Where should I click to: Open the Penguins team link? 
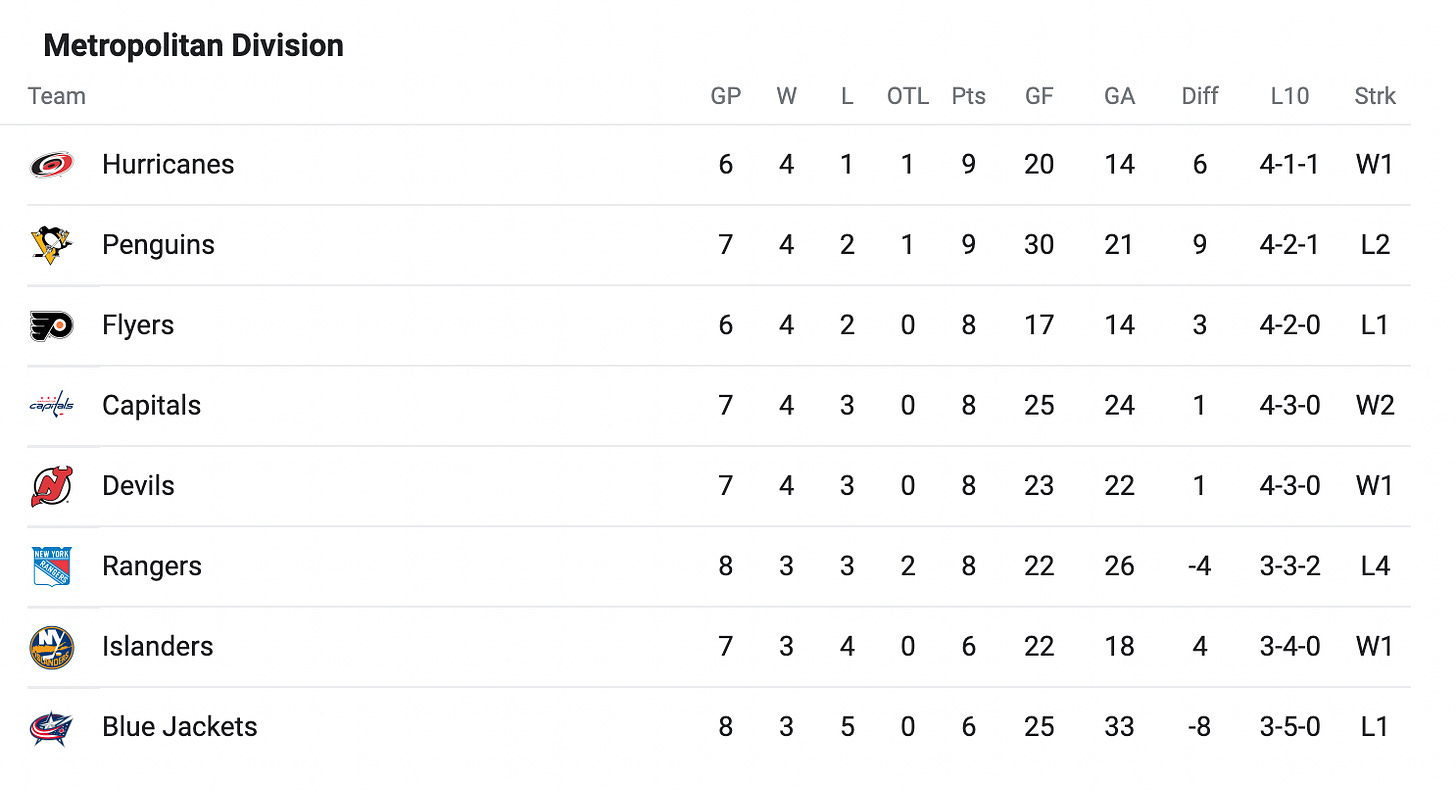click(x=158, y=245)
